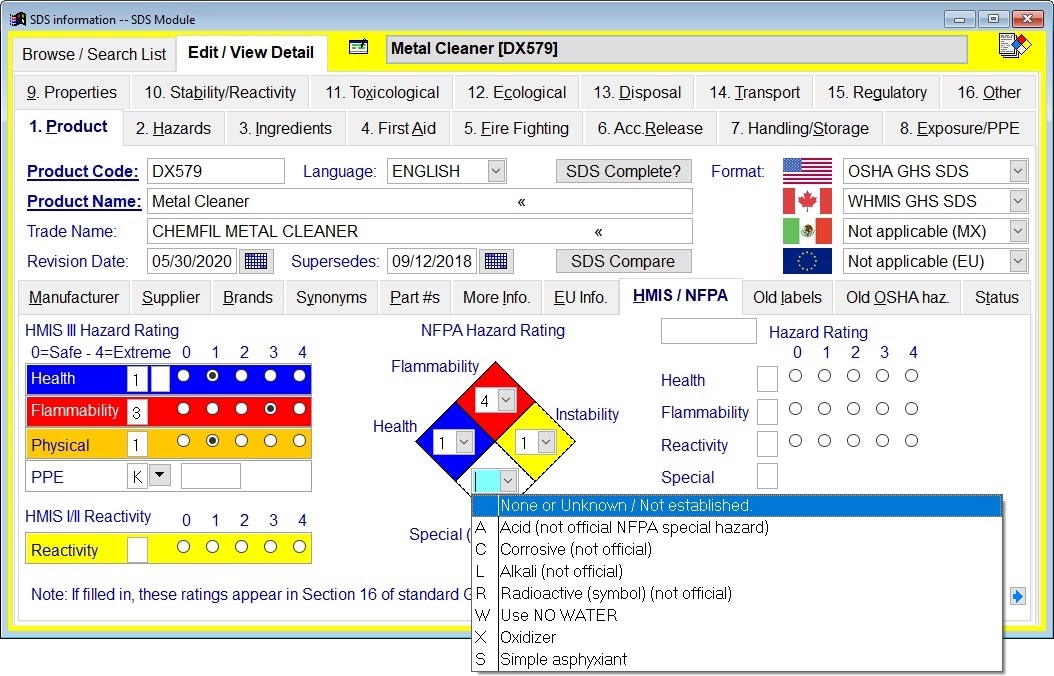Image resolution: width=1054 pixels, height=676 pixels.
Task: Open the Old labels sub-tab
Action: click(787, 297)
